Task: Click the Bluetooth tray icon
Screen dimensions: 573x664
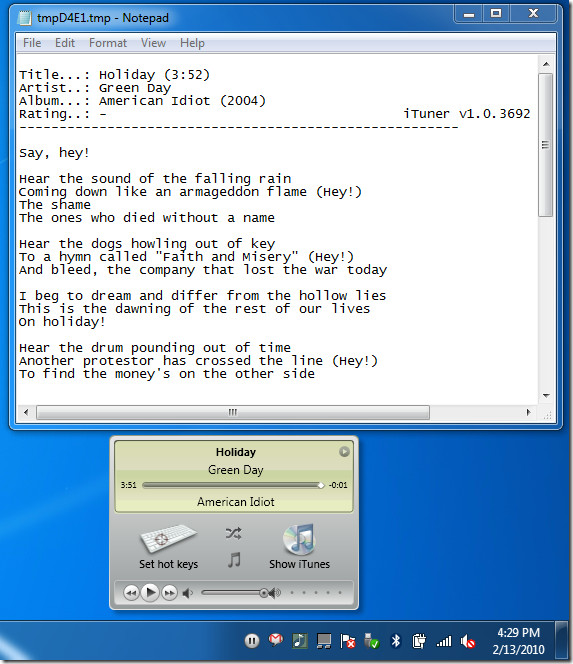Action: [396, 641]
